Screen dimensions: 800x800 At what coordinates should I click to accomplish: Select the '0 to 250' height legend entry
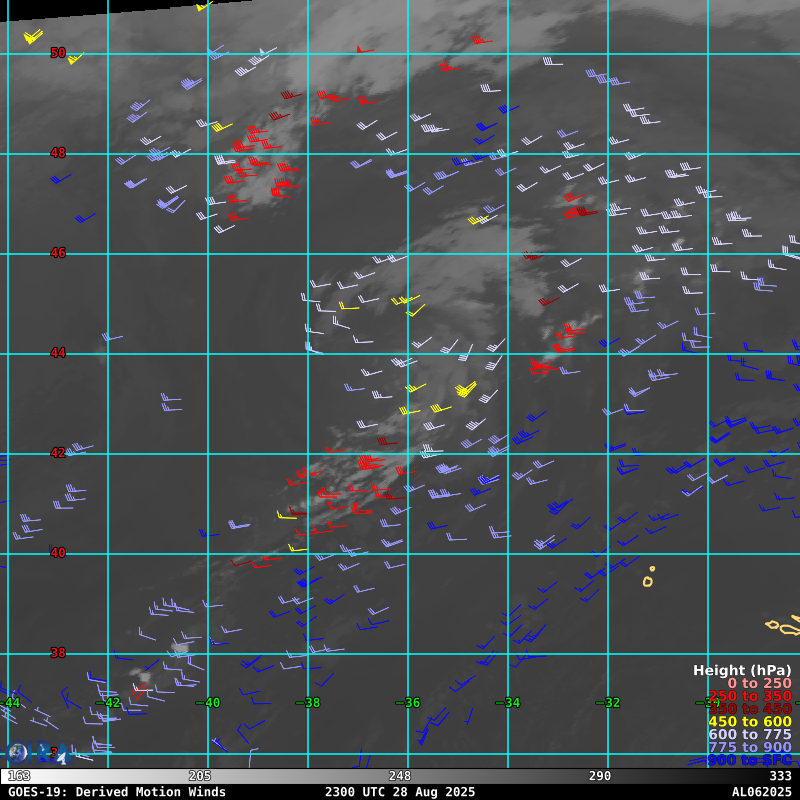click(759, 683)
